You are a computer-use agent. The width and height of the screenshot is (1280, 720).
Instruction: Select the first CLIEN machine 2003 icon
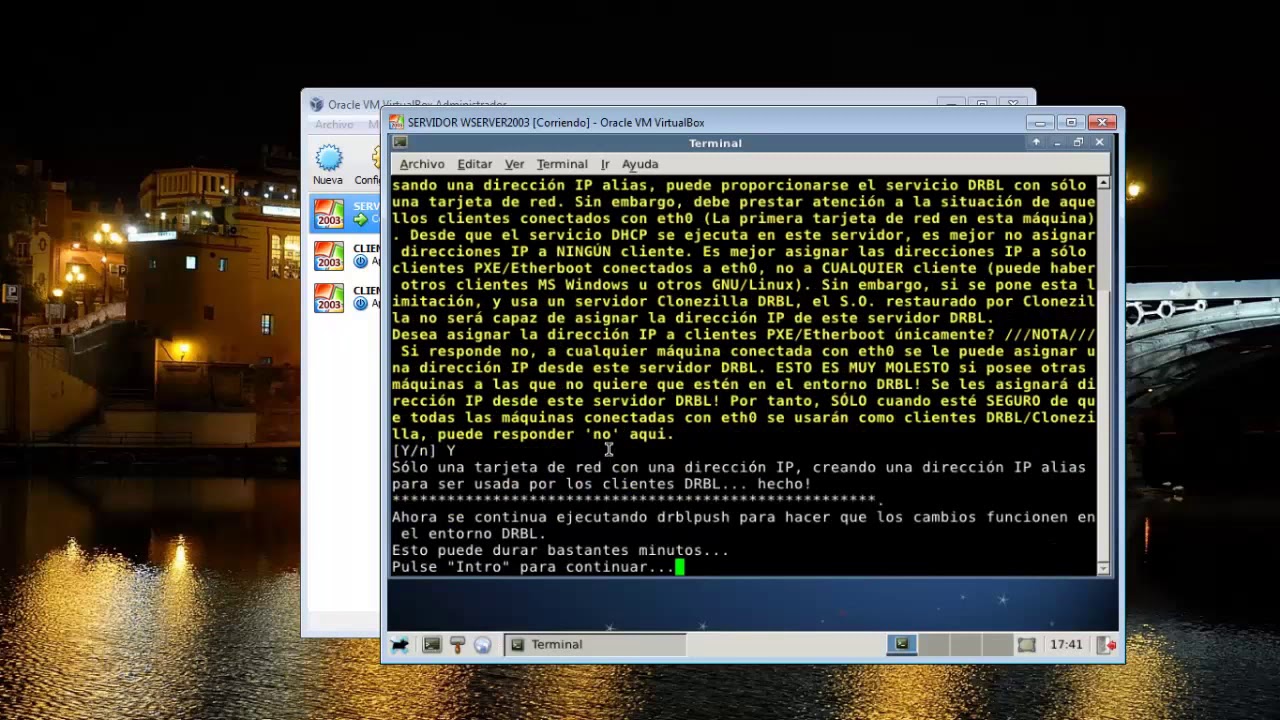click(x=329, y=256)
